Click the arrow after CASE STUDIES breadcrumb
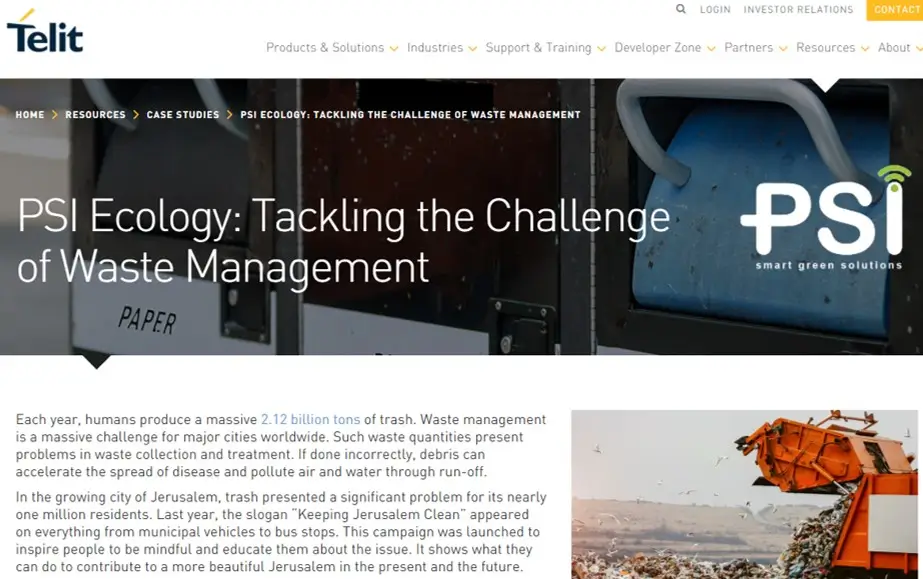Viewport: 923px width, 579px height. 230,115
